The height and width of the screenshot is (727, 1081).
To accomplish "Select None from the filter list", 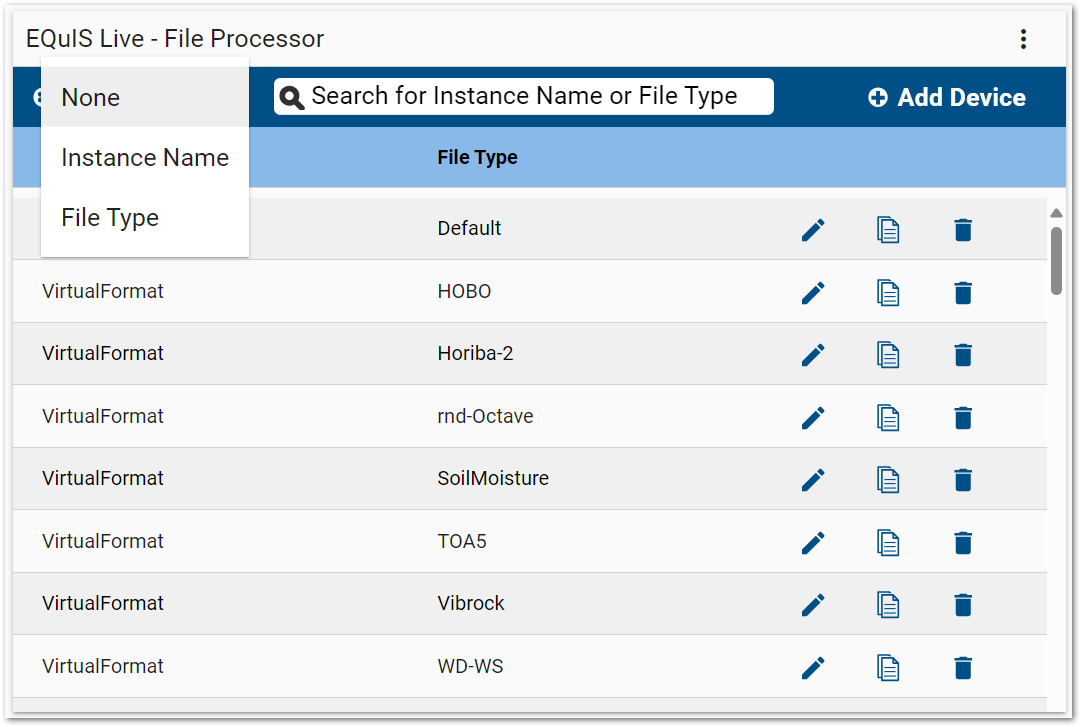I will 90,97.
